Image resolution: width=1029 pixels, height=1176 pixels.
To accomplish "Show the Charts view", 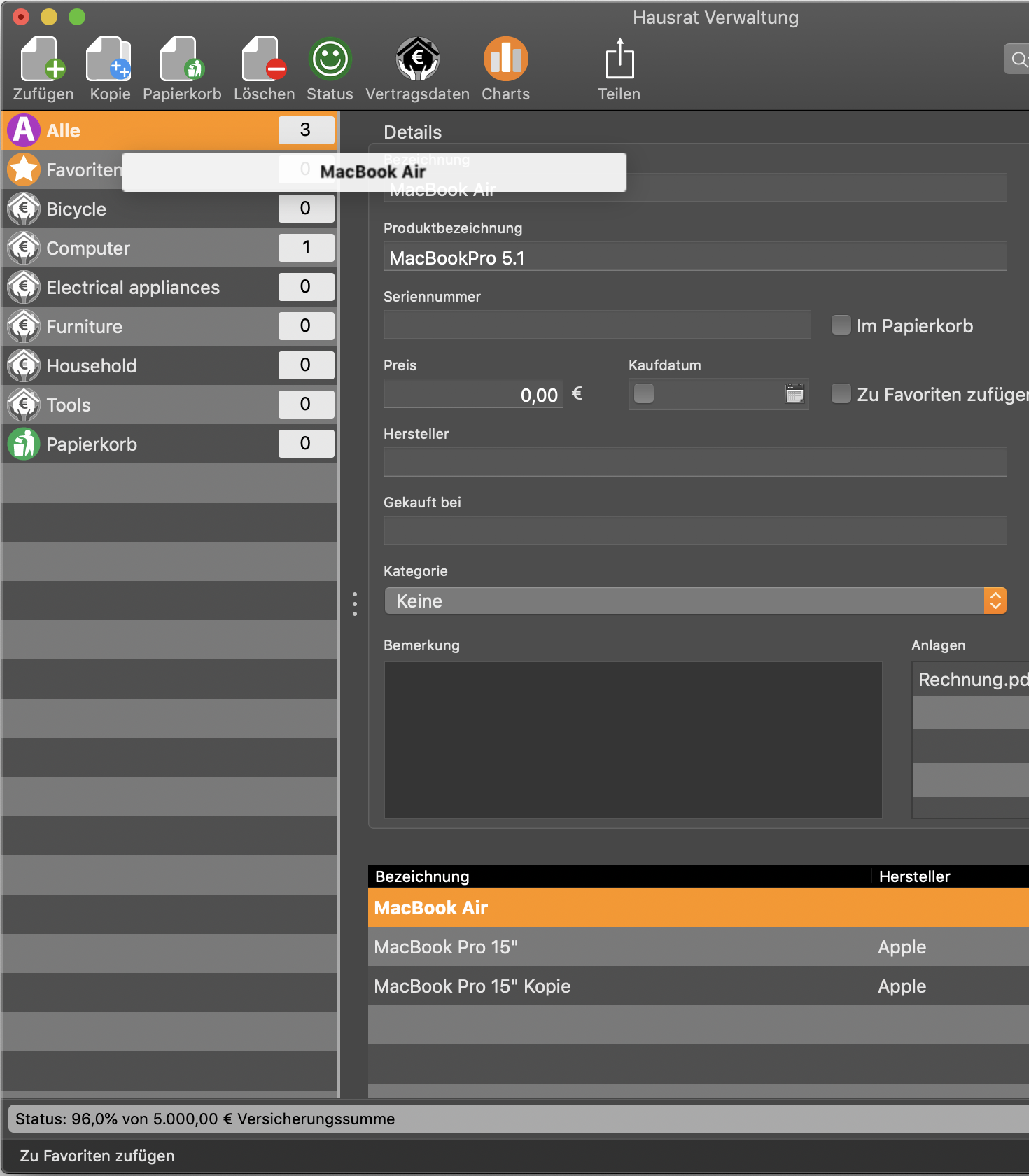I will [x=505, y=59].
